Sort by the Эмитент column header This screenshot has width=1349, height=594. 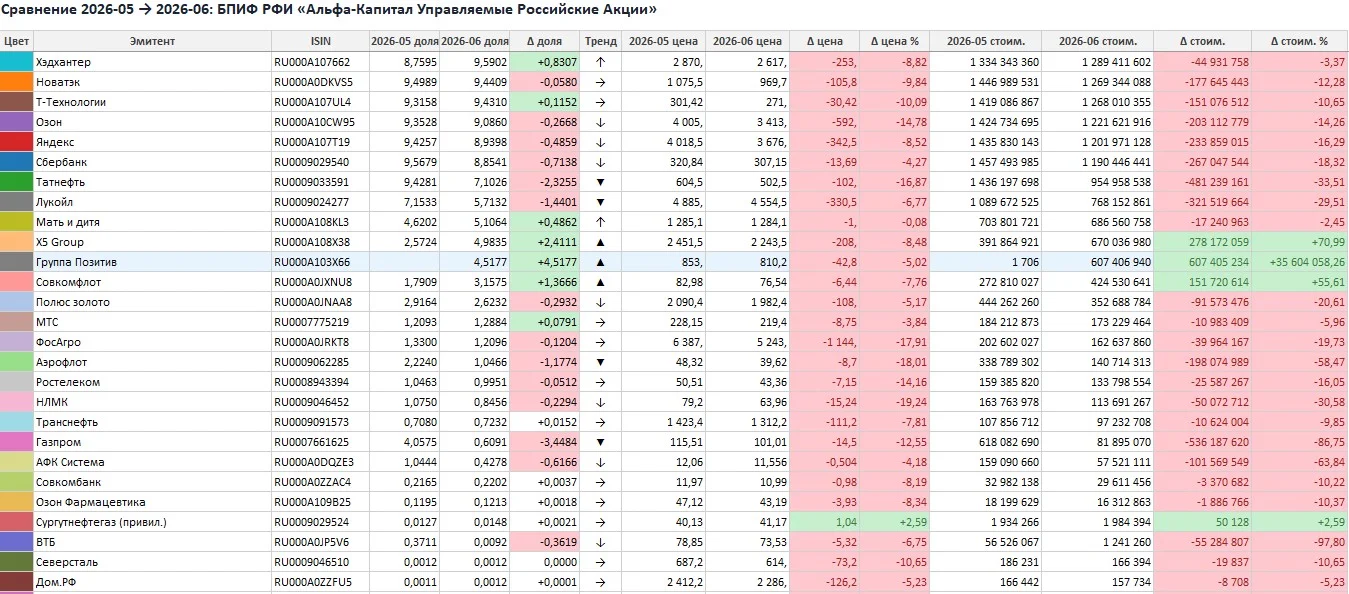click(152, 41)
